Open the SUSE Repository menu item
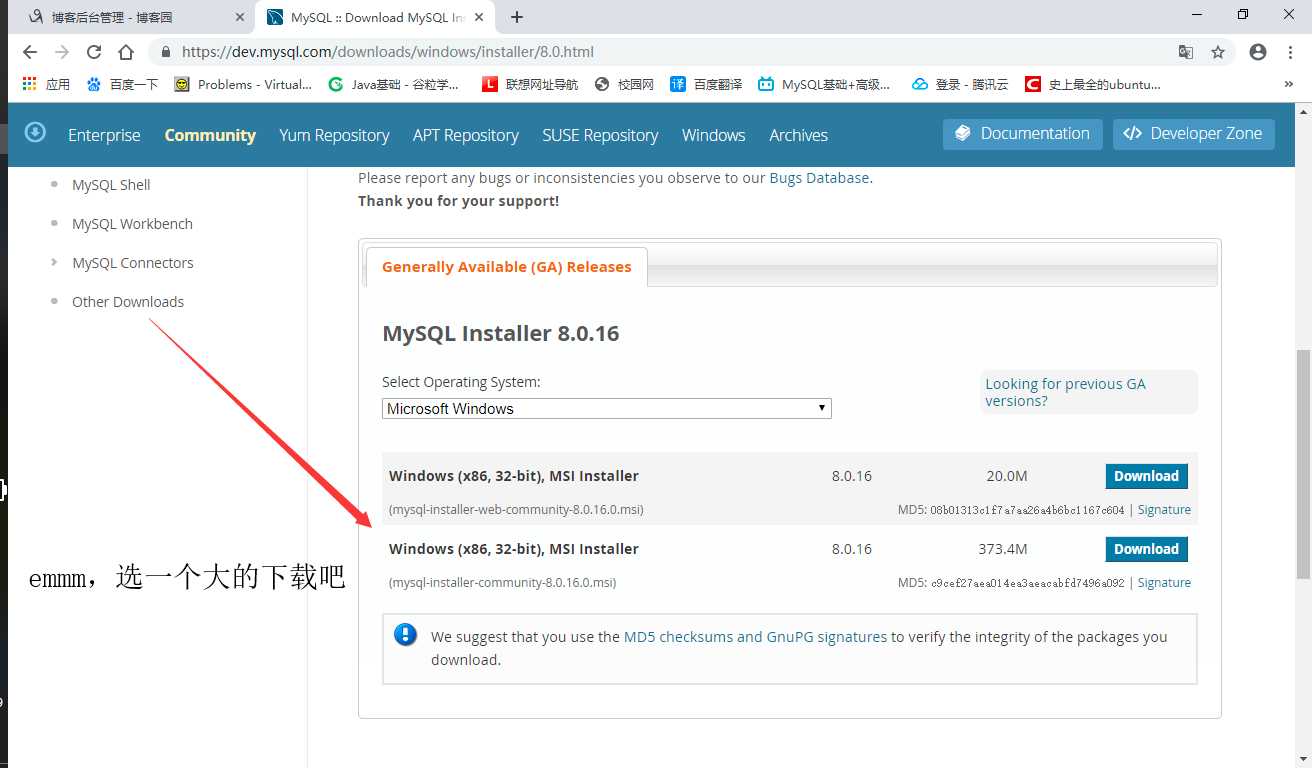 [x=600, y=135]
